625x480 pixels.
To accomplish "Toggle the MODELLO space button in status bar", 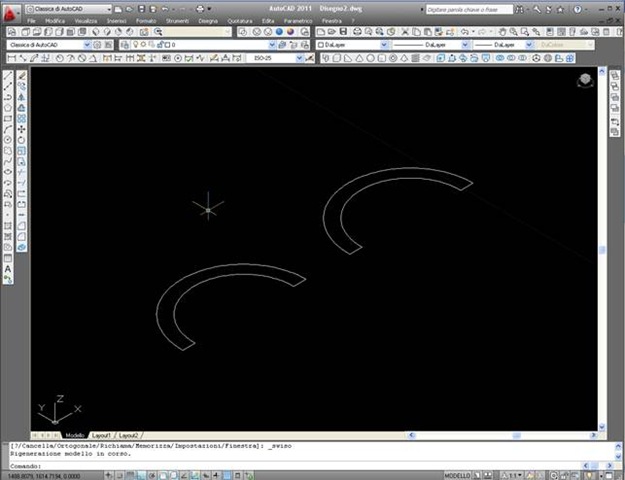I will pos(457,475).
